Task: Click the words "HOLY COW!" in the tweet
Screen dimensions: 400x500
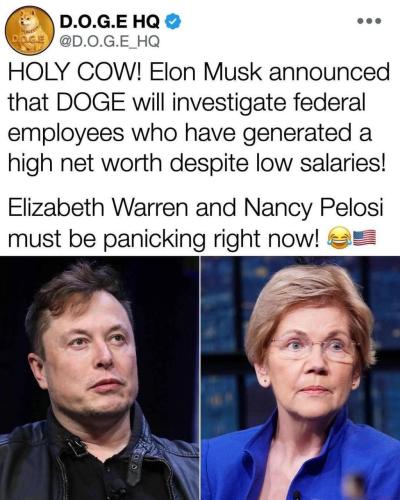Action: (75, 72)
